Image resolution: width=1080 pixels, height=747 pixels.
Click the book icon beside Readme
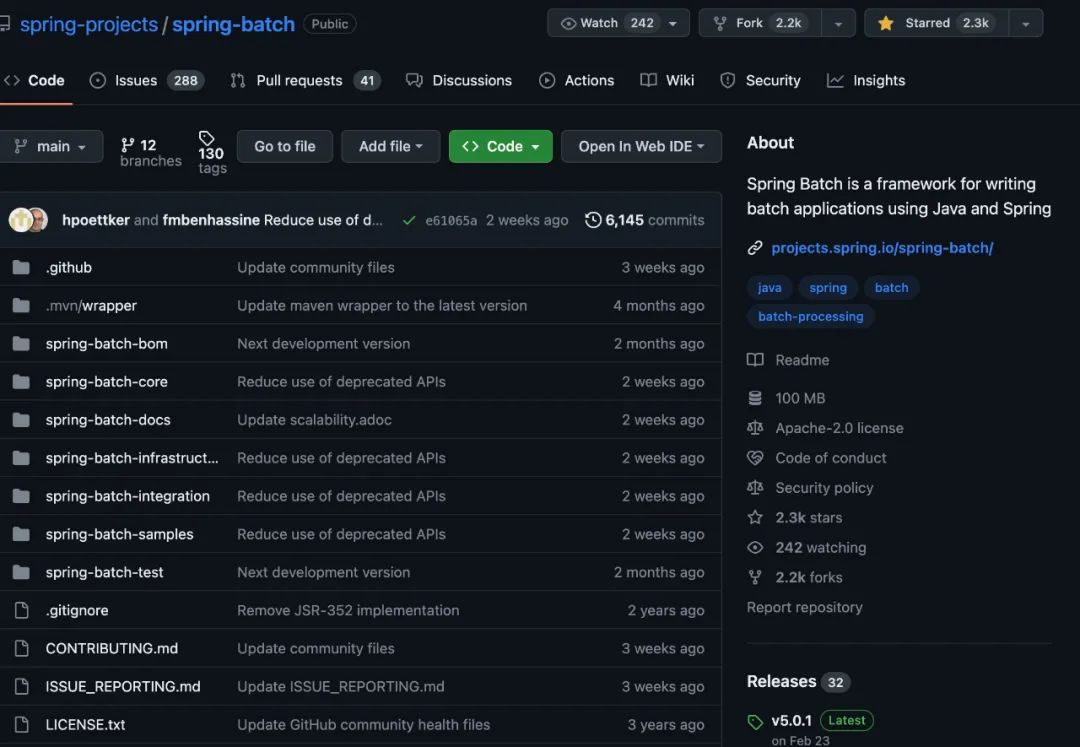tap(755, 360)
